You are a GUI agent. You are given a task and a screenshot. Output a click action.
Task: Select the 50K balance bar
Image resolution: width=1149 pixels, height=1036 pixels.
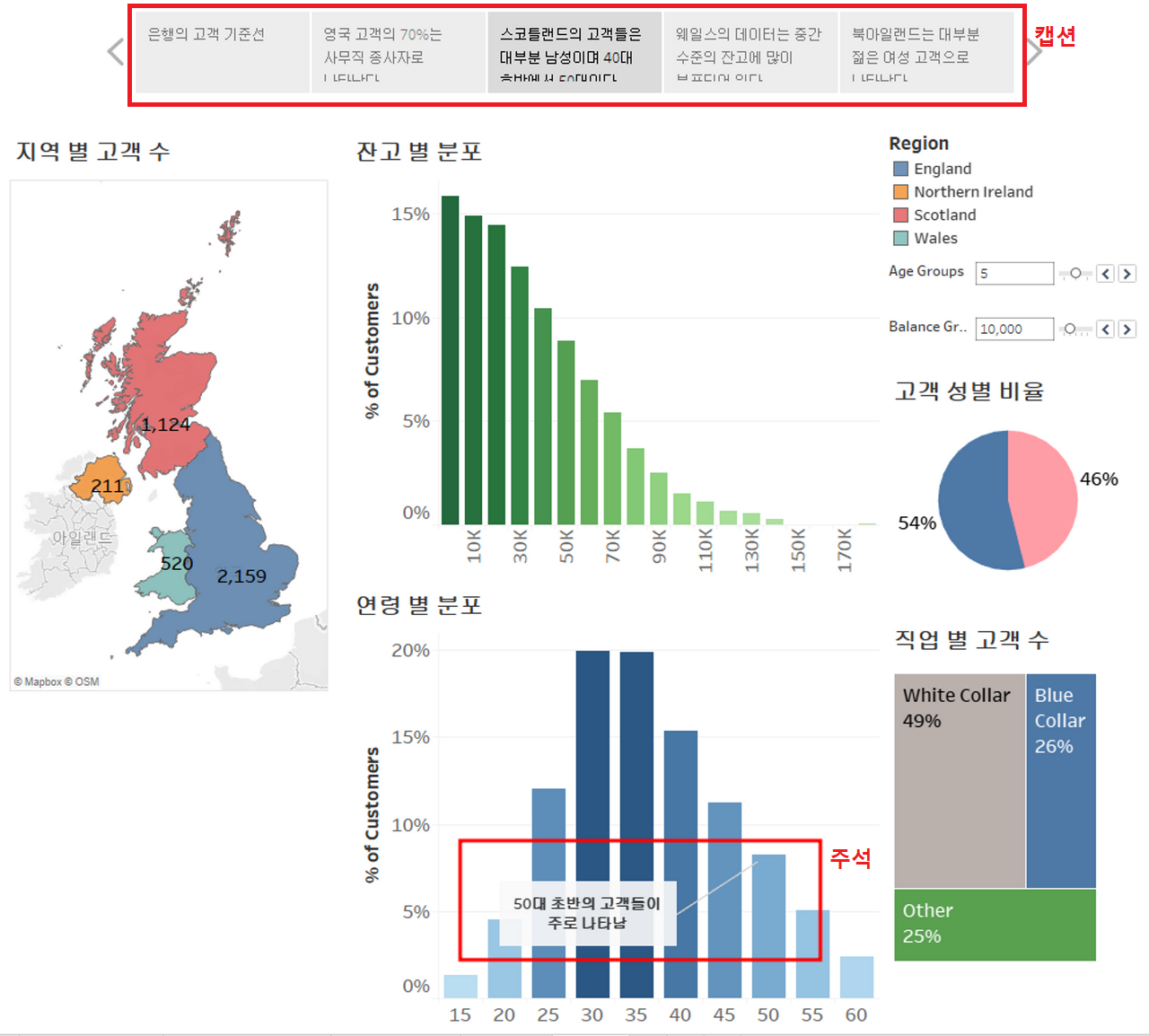point(566,432)
